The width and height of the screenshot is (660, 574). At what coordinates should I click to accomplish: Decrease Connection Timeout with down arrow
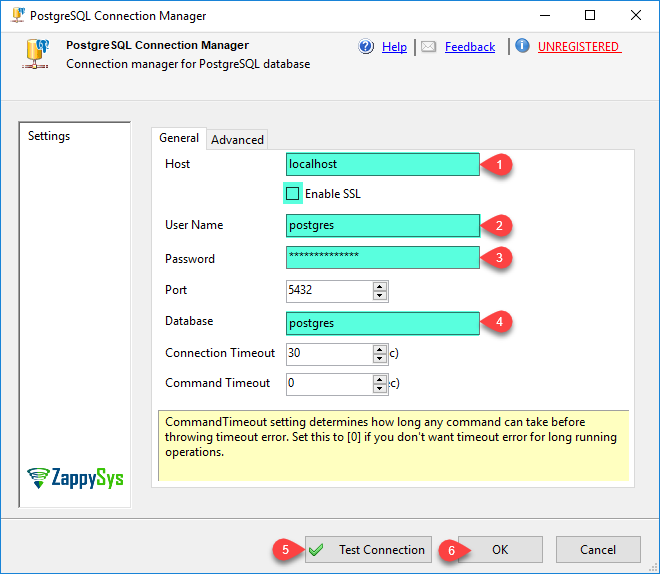[x=380, y=359]
